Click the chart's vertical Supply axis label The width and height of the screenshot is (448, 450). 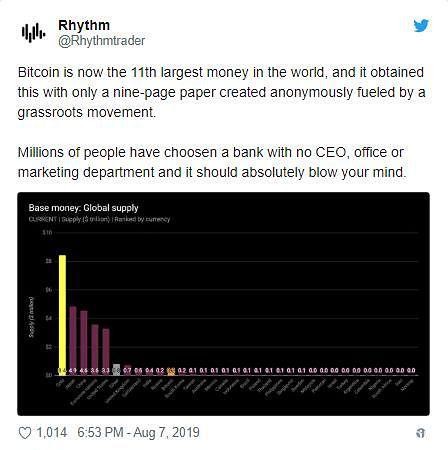31,317
